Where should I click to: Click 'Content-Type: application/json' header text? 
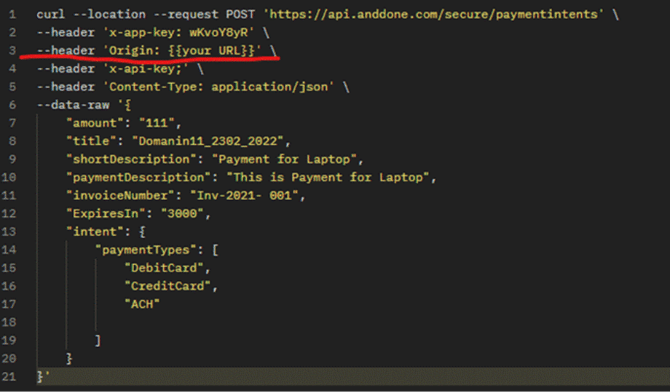click(x=218, y=87)
